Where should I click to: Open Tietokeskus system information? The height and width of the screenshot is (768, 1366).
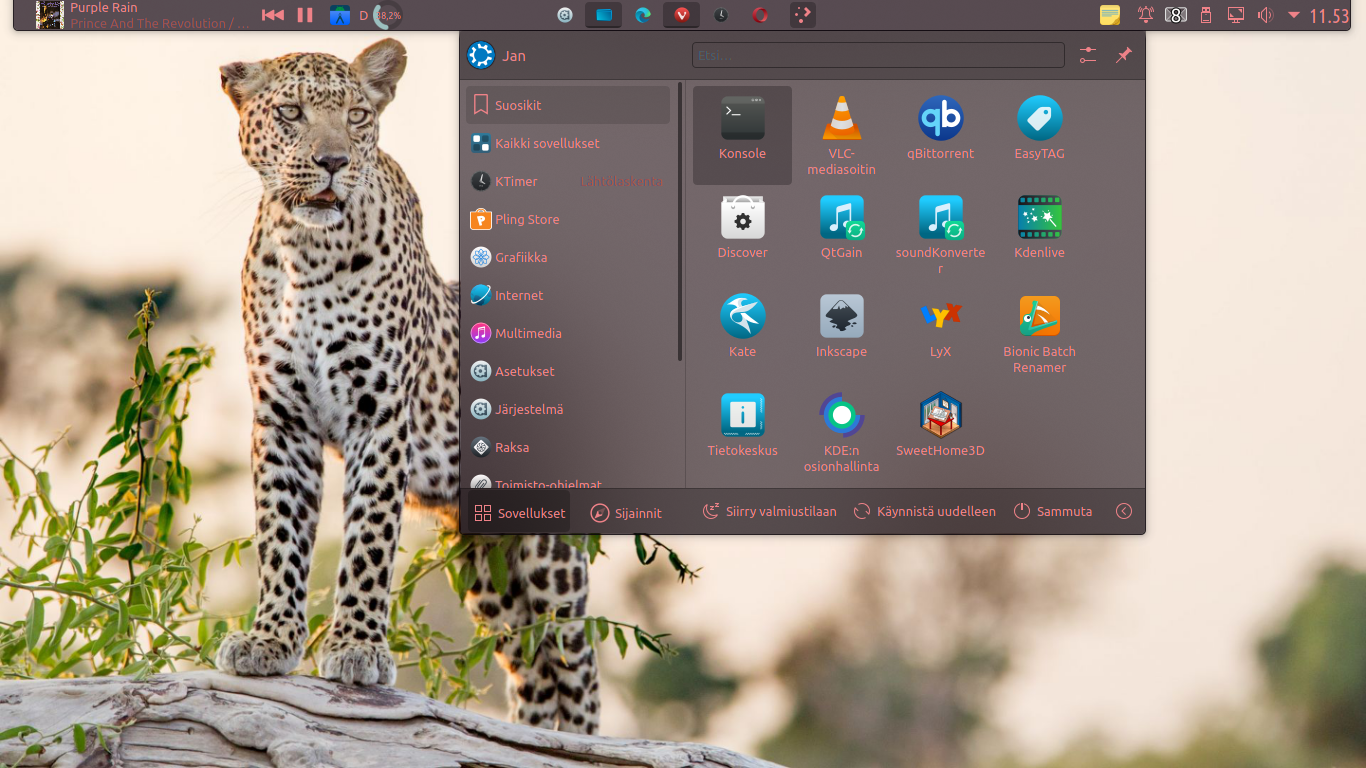[742, 417]
